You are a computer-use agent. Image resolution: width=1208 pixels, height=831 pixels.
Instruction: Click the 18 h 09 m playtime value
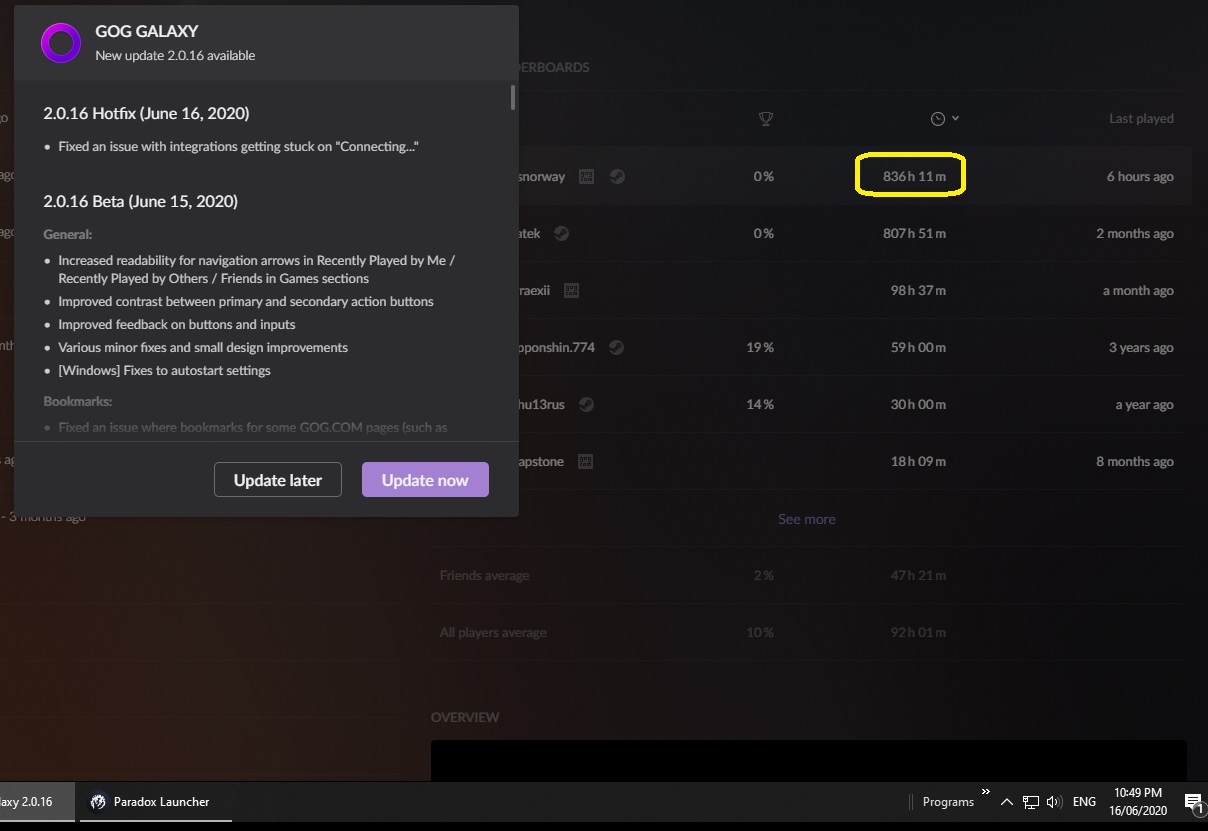click(919, 462)
